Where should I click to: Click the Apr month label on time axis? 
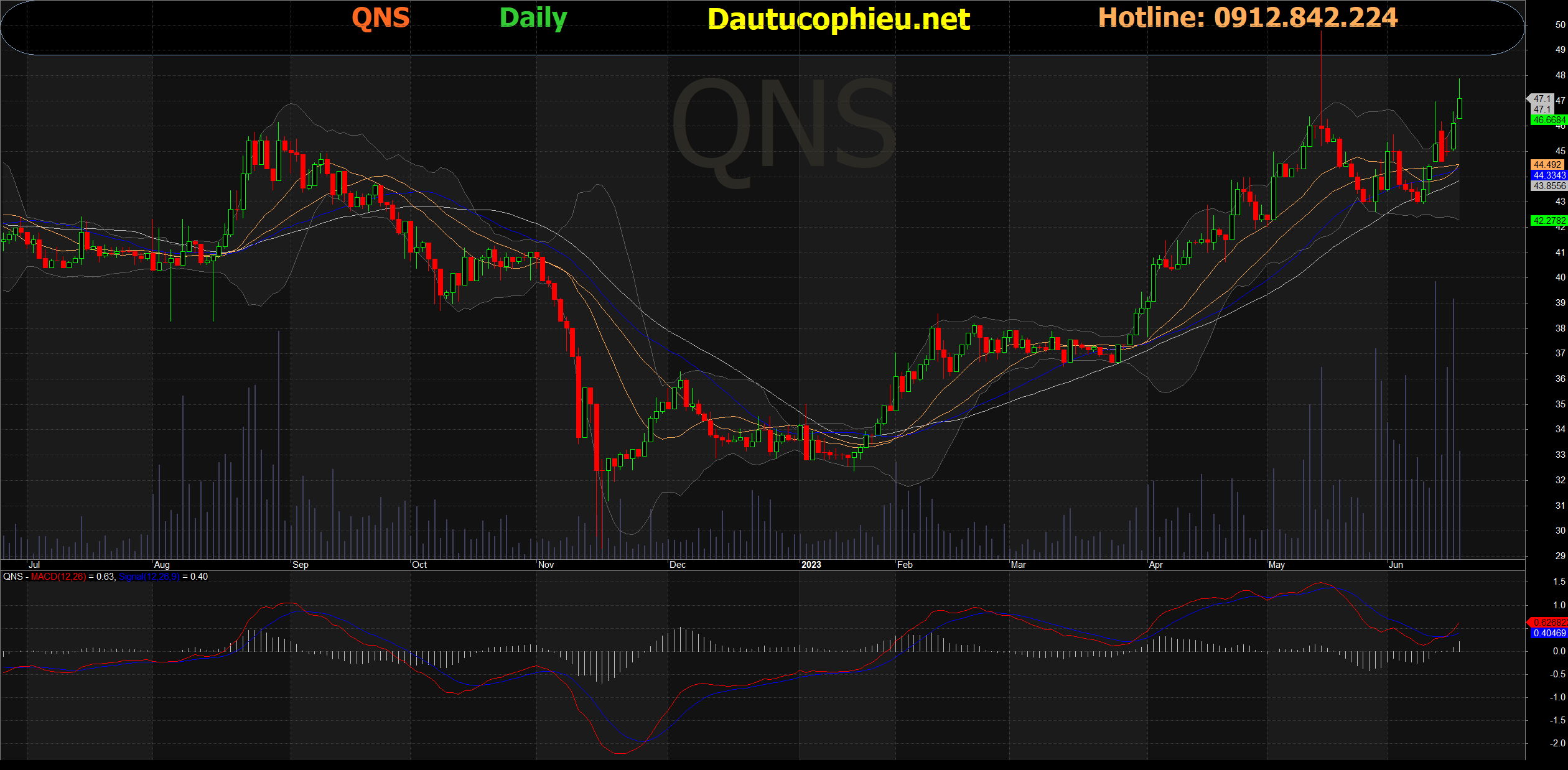coord(1155,565)
